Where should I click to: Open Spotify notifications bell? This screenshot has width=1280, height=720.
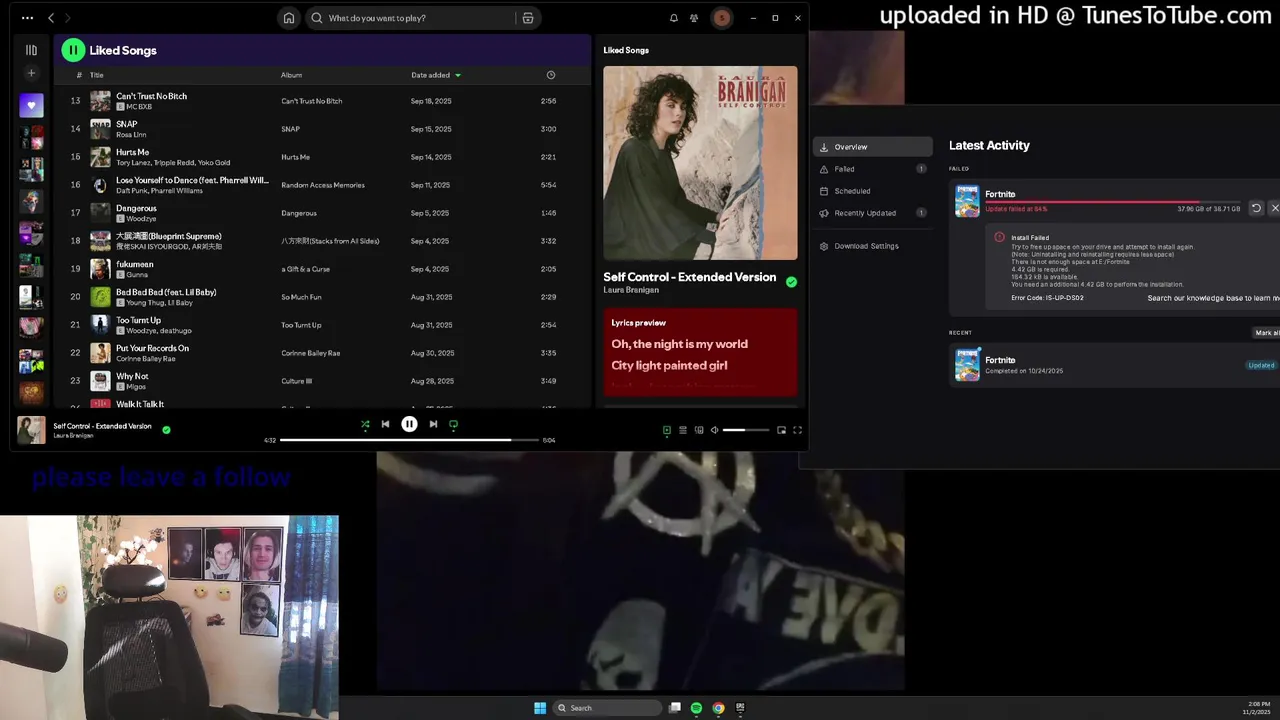click(674, 18)
